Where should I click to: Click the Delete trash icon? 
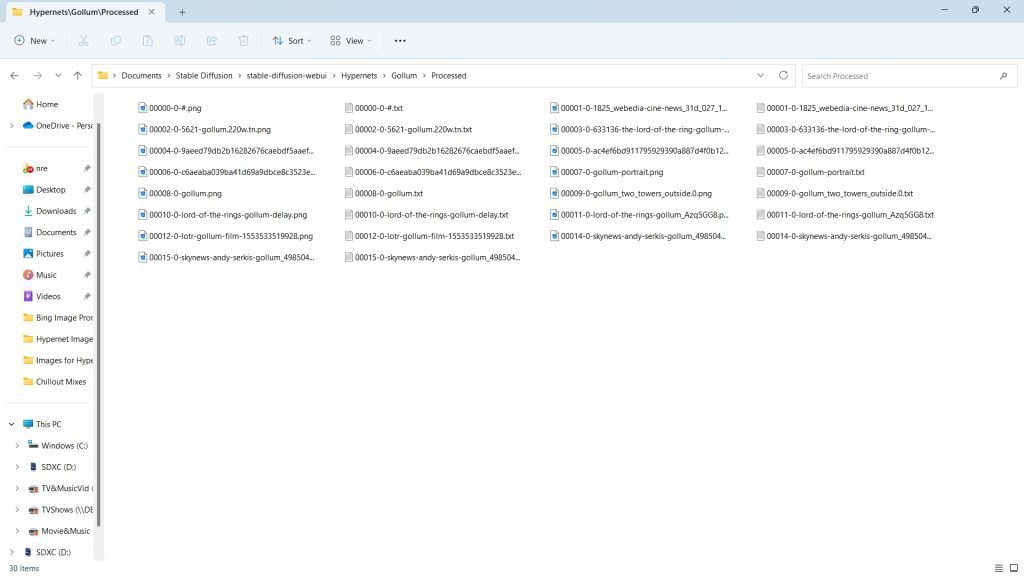[244, 41]
